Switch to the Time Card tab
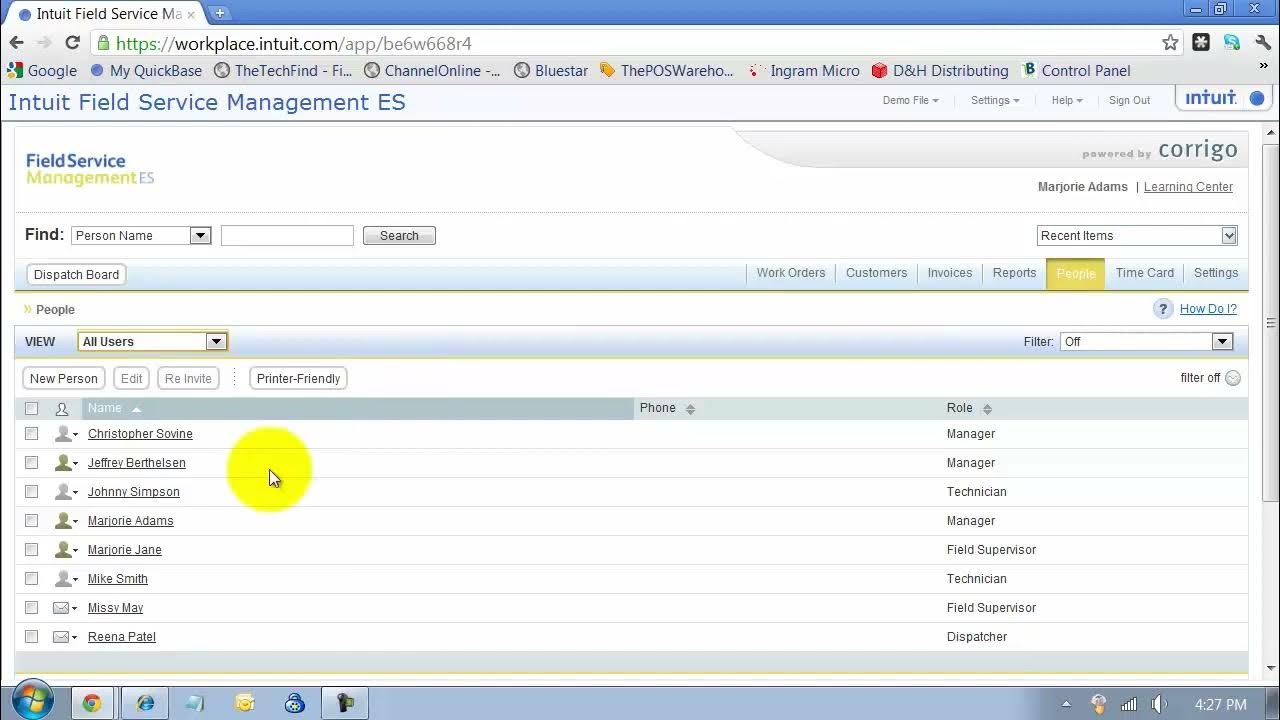Image resolution: width=1280 pixels, height=720 pixels. pos(1144,273)
